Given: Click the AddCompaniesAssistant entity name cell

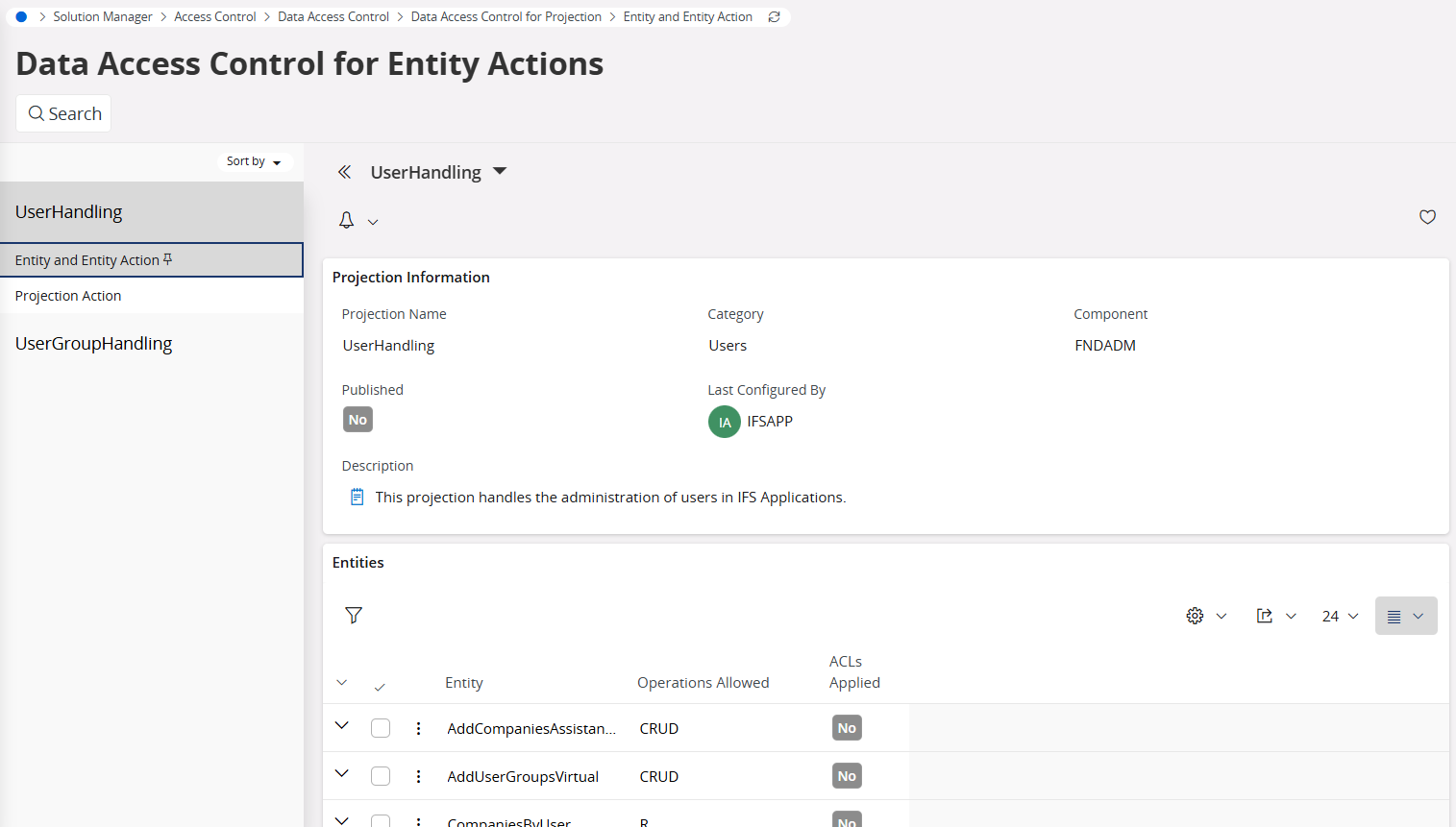Looking at the screenshot, I should point(531,728).
